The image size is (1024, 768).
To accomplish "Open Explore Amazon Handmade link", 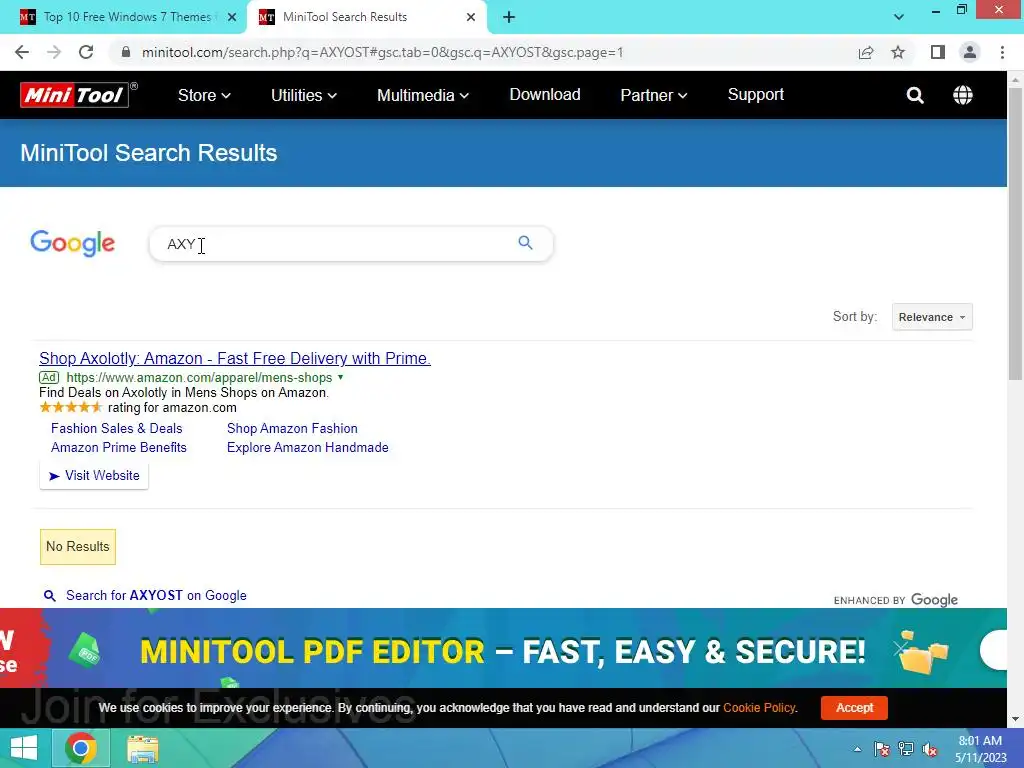I will click(x=307, y=447).
